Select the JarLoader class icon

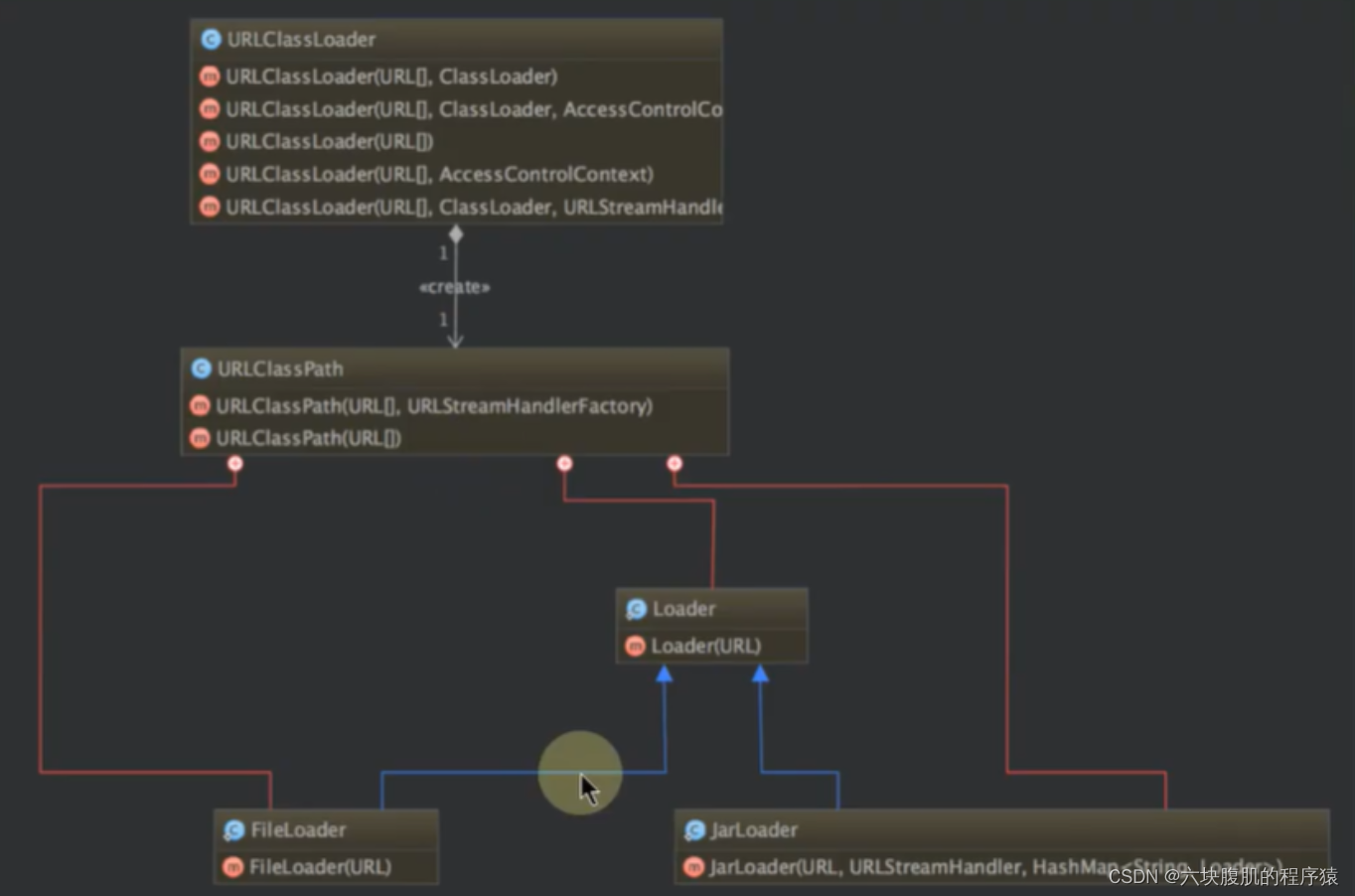tap(694, 830)
